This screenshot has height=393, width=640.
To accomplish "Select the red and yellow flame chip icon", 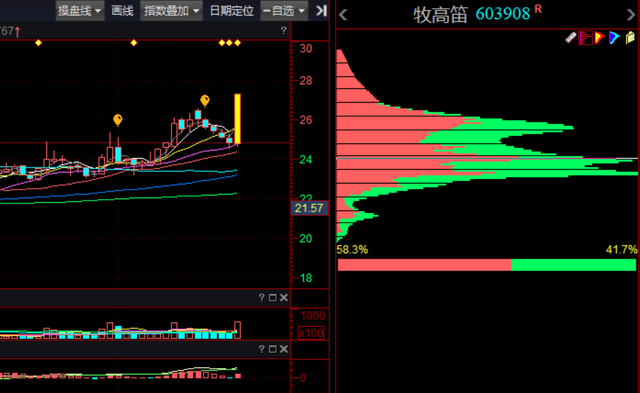I will pos(600,38).
